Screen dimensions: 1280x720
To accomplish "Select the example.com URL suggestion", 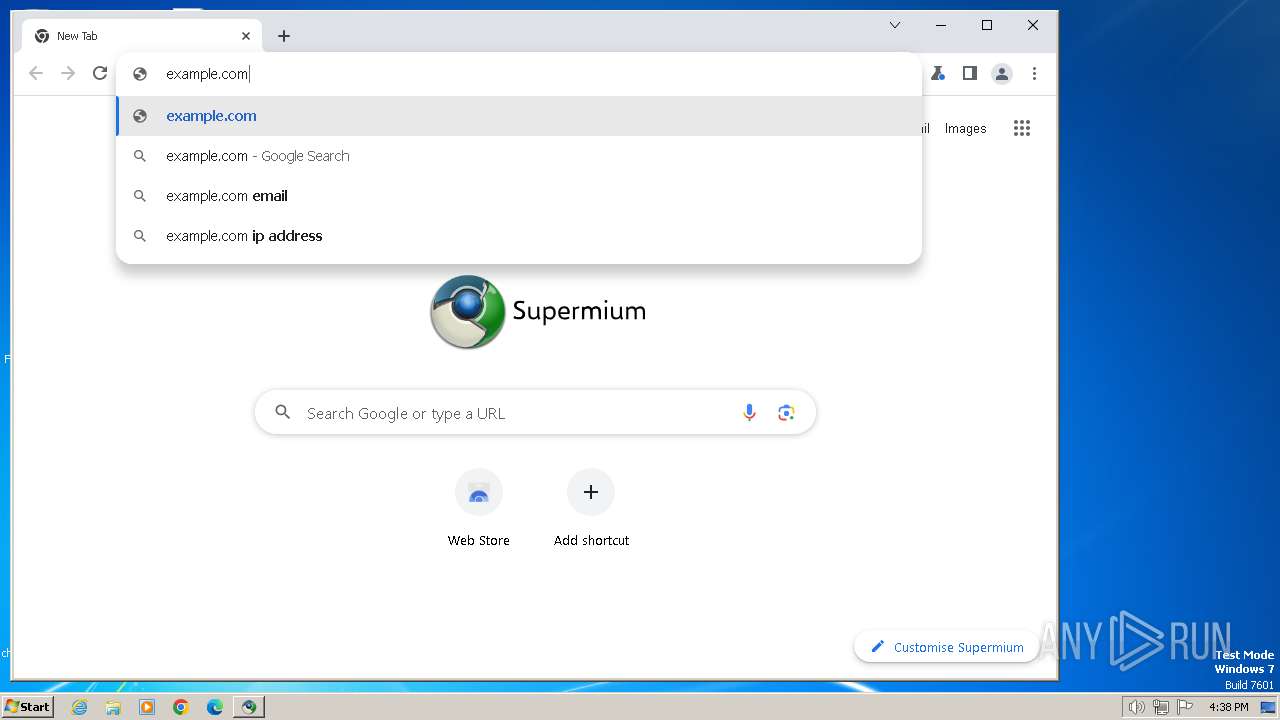I will [x=519, y=116].
